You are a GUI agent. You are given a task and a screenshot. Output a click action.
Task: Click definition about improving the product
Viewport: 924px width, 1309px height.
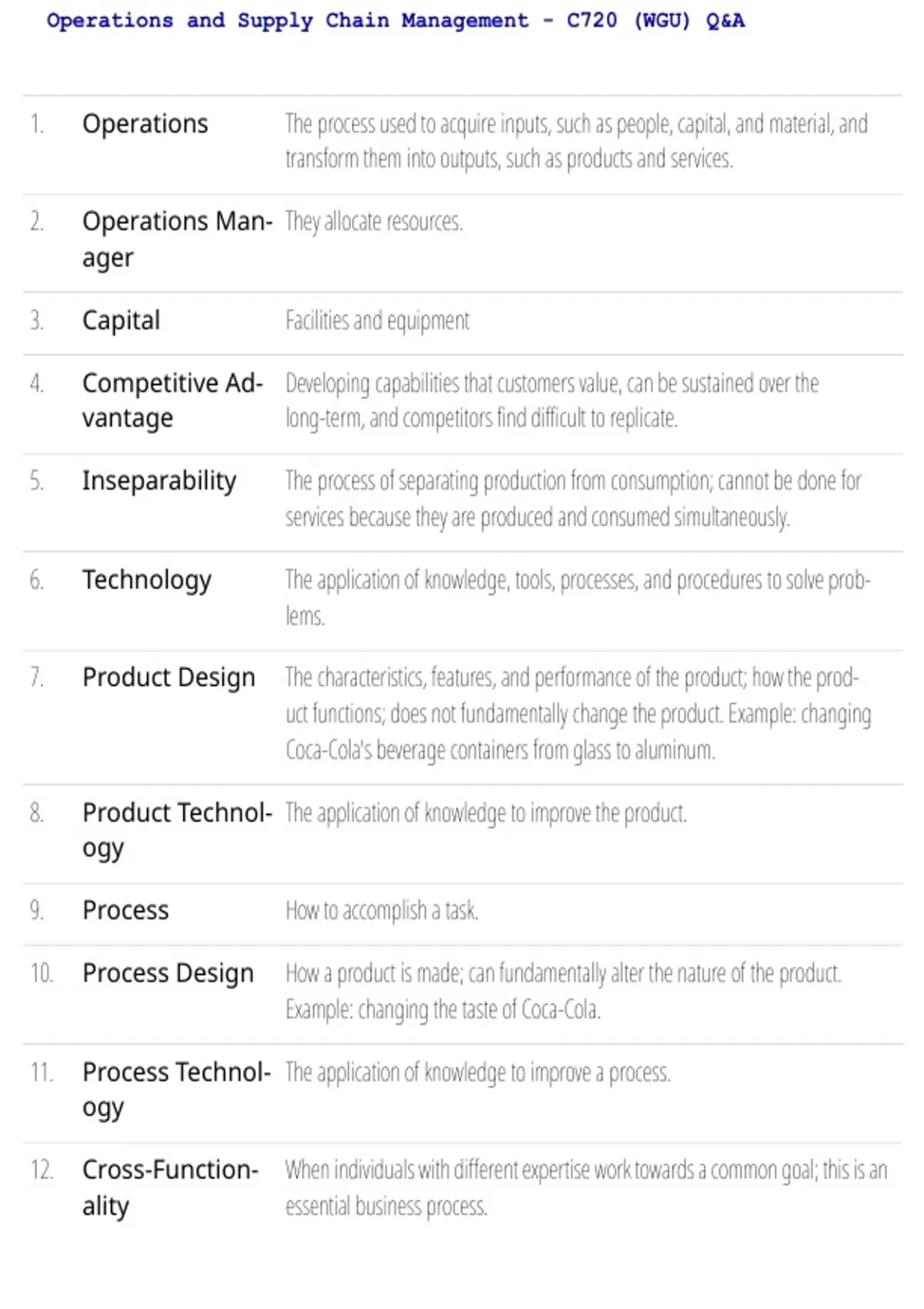tap(486, 813)
